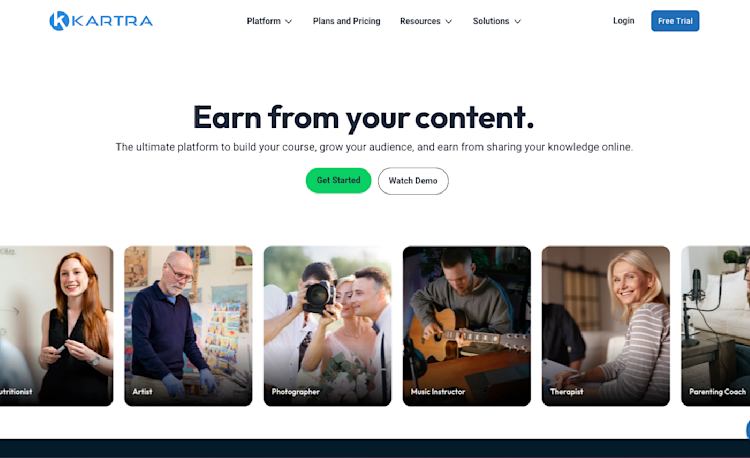The width and height of the screenshot is (750, 458).
Task: Open the chat widget bubble at right edge
Action: [x=748, y=429]
